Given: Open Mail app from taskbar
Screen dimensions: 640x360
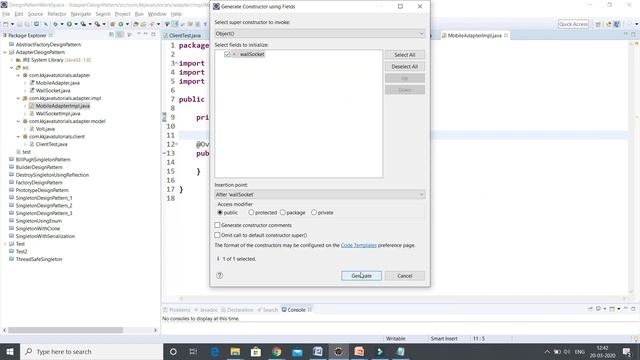Looking at the screenshot, I should tap(298, 351).
